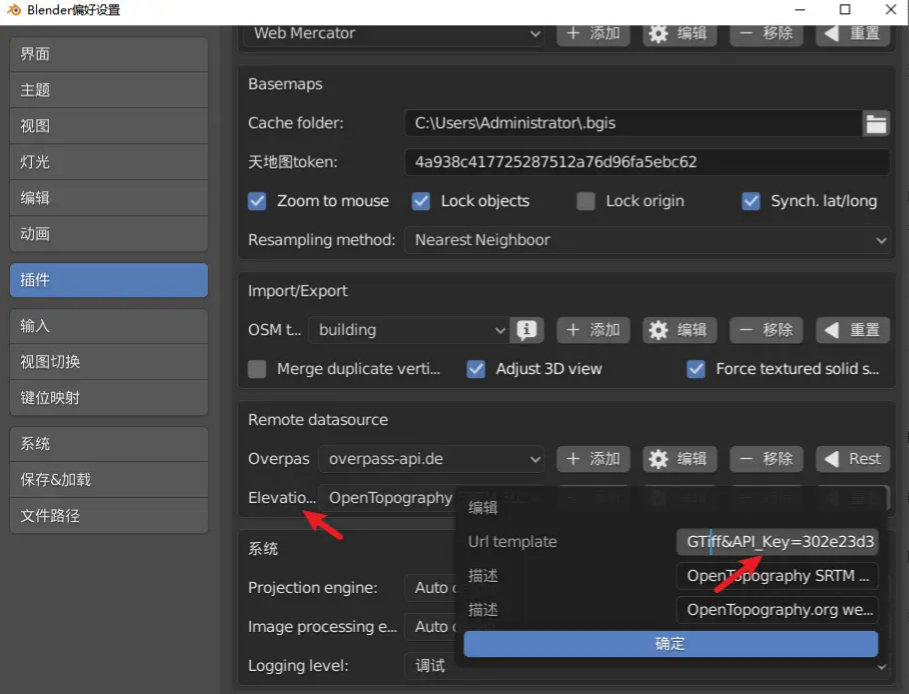
Task: Click gear Edit button in OSM tags row
Action: [x=679, y=330]
